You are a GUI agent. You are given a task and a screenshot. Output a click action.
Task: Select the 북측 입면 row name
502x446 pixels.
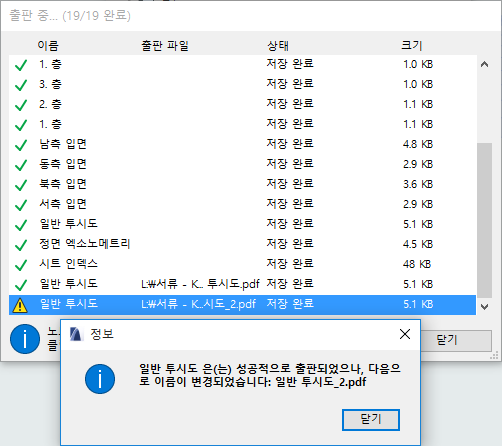[63, 184]
